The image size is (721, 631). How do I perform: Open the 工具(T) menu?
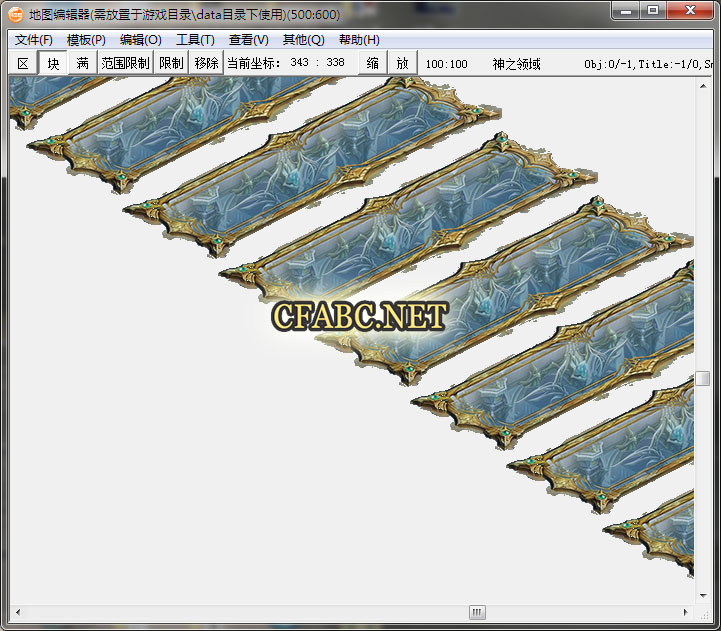[195, 40]
